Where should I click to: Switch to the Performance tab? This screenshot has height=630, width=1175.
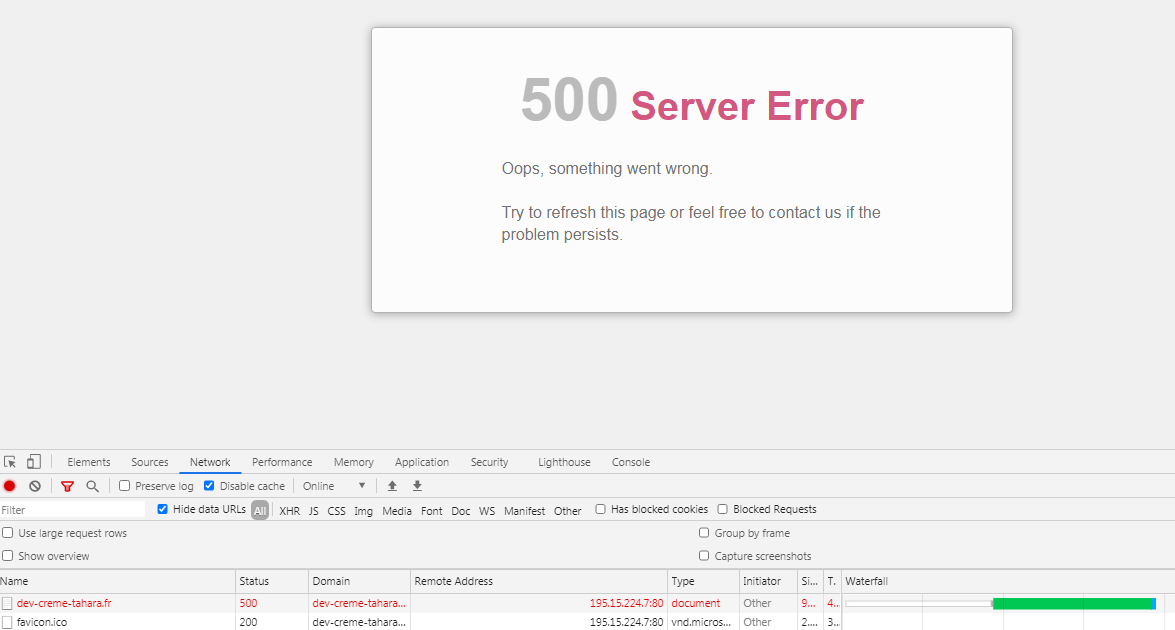(x=282, y=462)
